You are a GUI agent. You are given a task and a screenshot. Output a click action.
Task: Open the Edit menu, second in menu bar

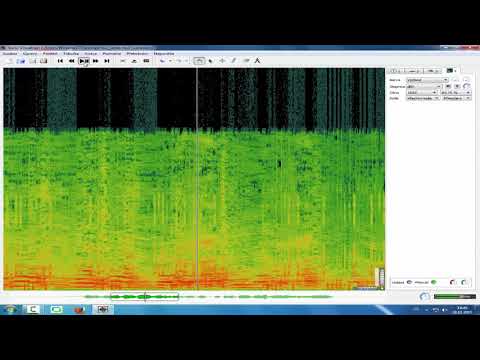click(30, 54)
